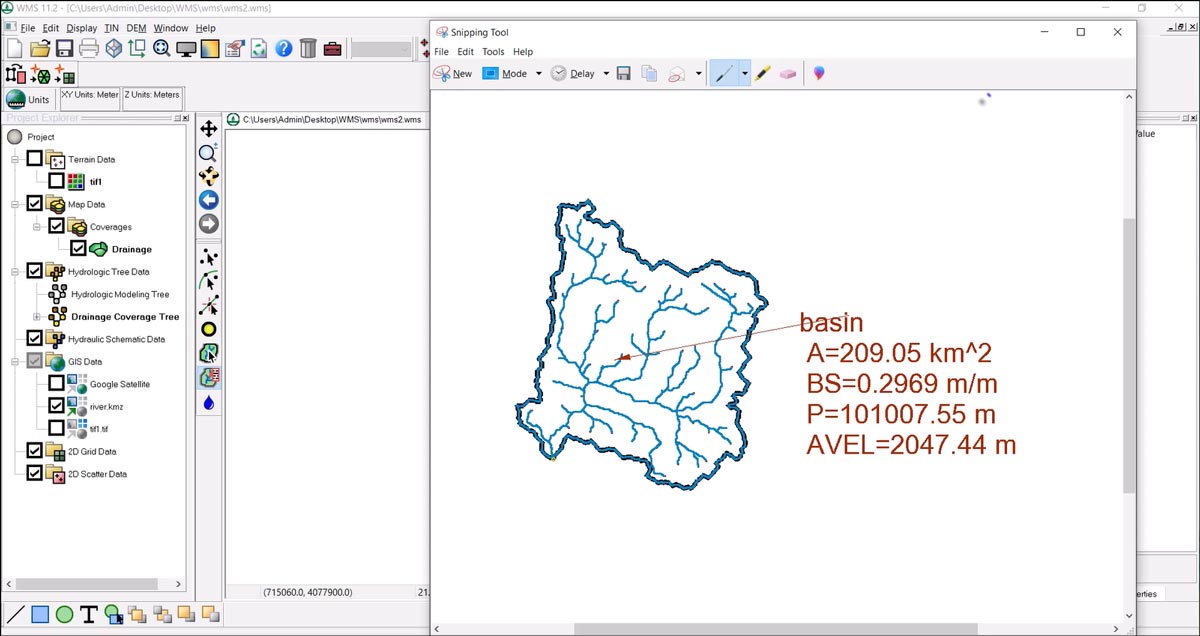Select the Highlighter tool in Snipping Tool
Viewport: 1200px width, 636px height.
[x=763, y=74]
